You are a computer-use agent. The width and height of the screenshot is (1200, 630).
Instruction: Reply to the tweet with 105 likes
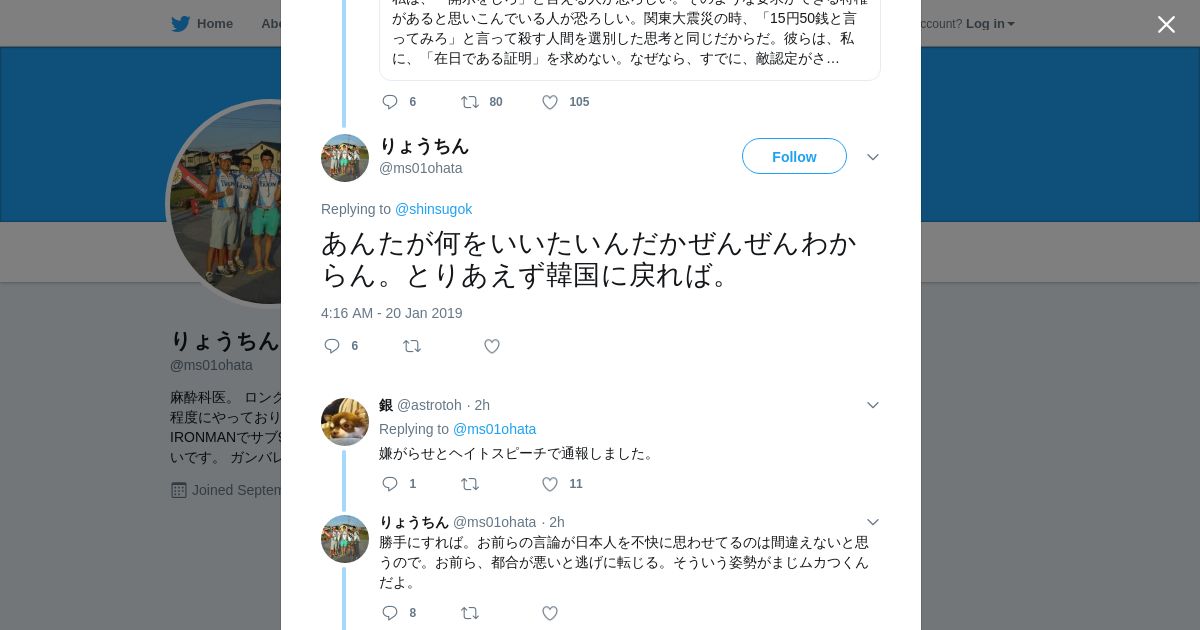[x=390, y=102]
